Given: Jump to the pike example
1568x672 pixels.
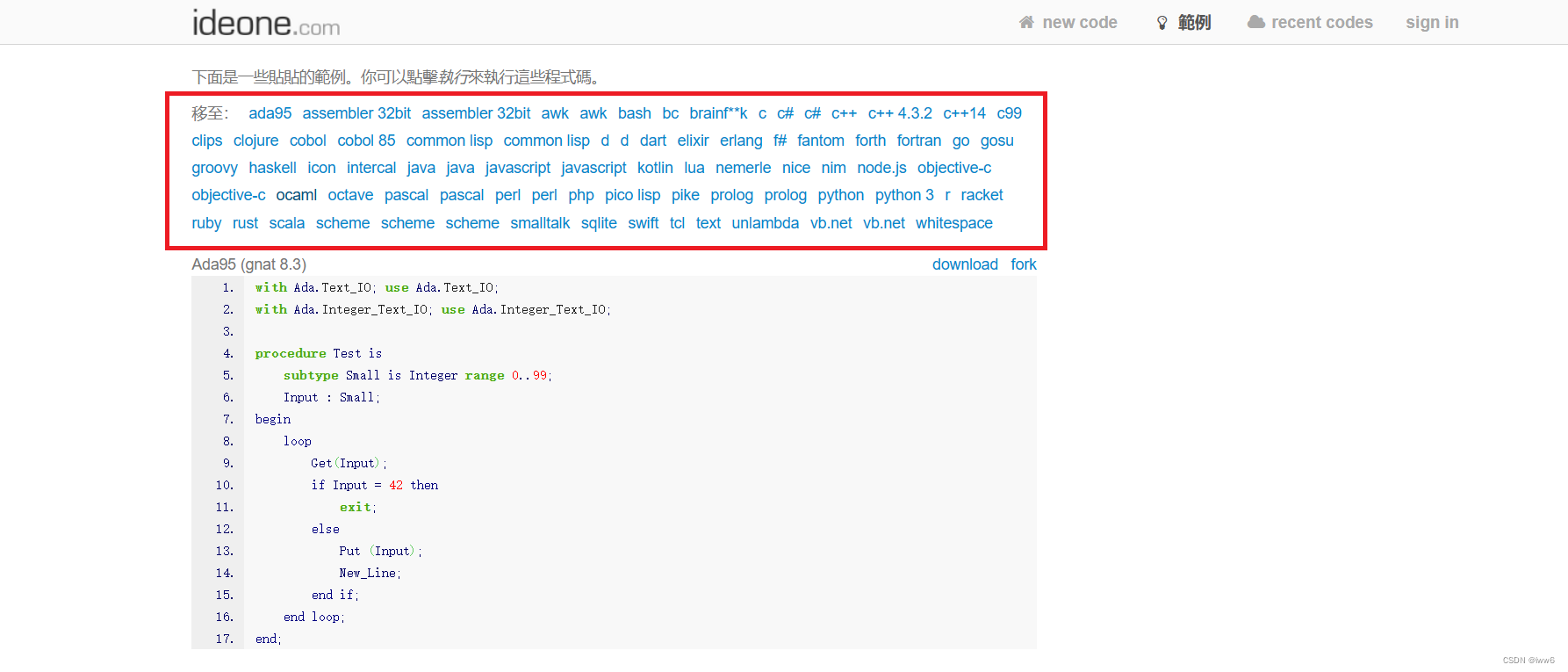Looking at the screenshot, I should pos(685,195).
